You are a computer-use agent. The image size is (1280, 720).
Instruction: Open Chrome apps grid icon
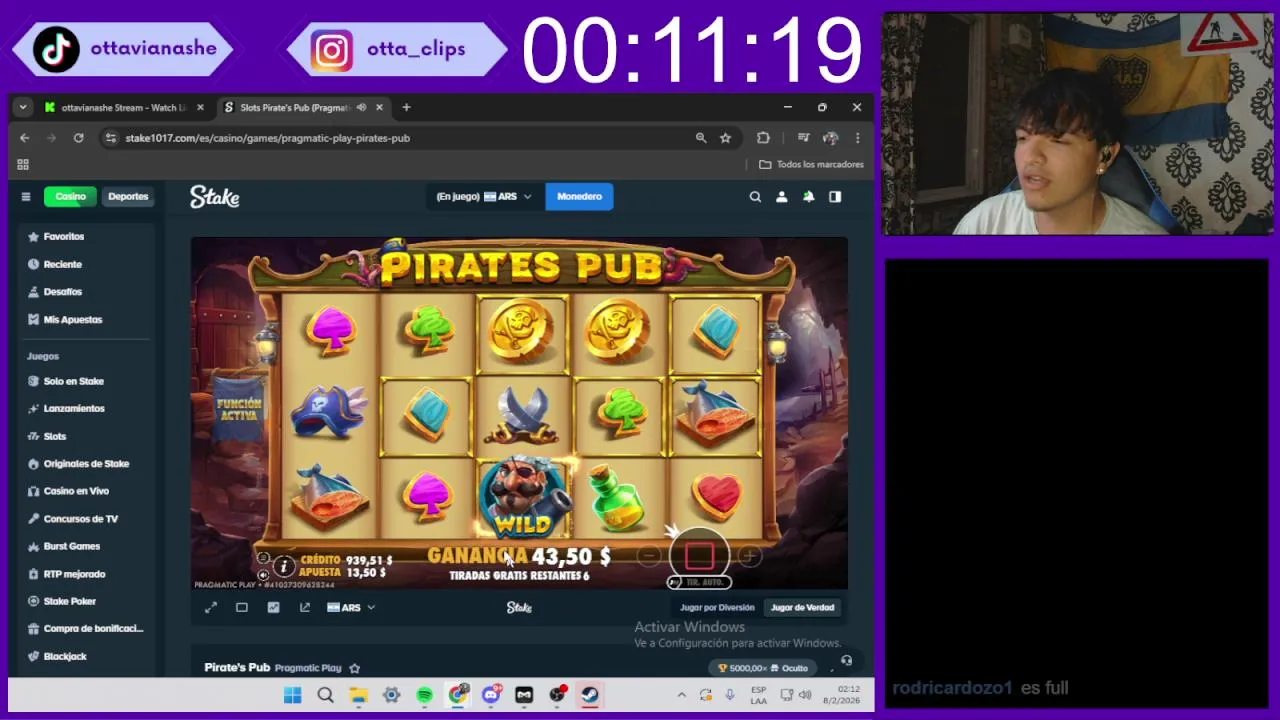(x=23, y=164)
